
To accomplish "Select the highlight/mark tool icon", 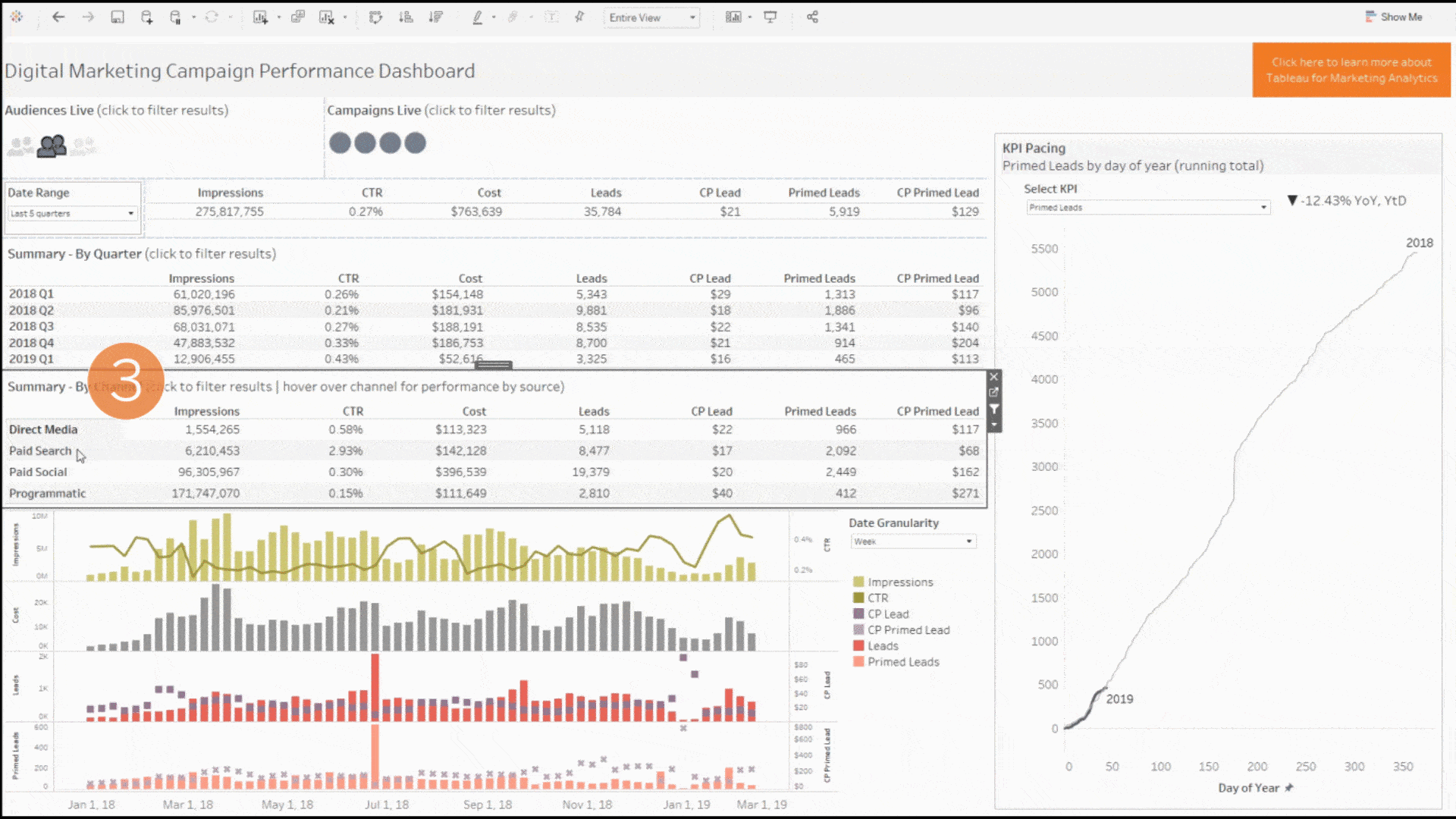I will 477,17.
